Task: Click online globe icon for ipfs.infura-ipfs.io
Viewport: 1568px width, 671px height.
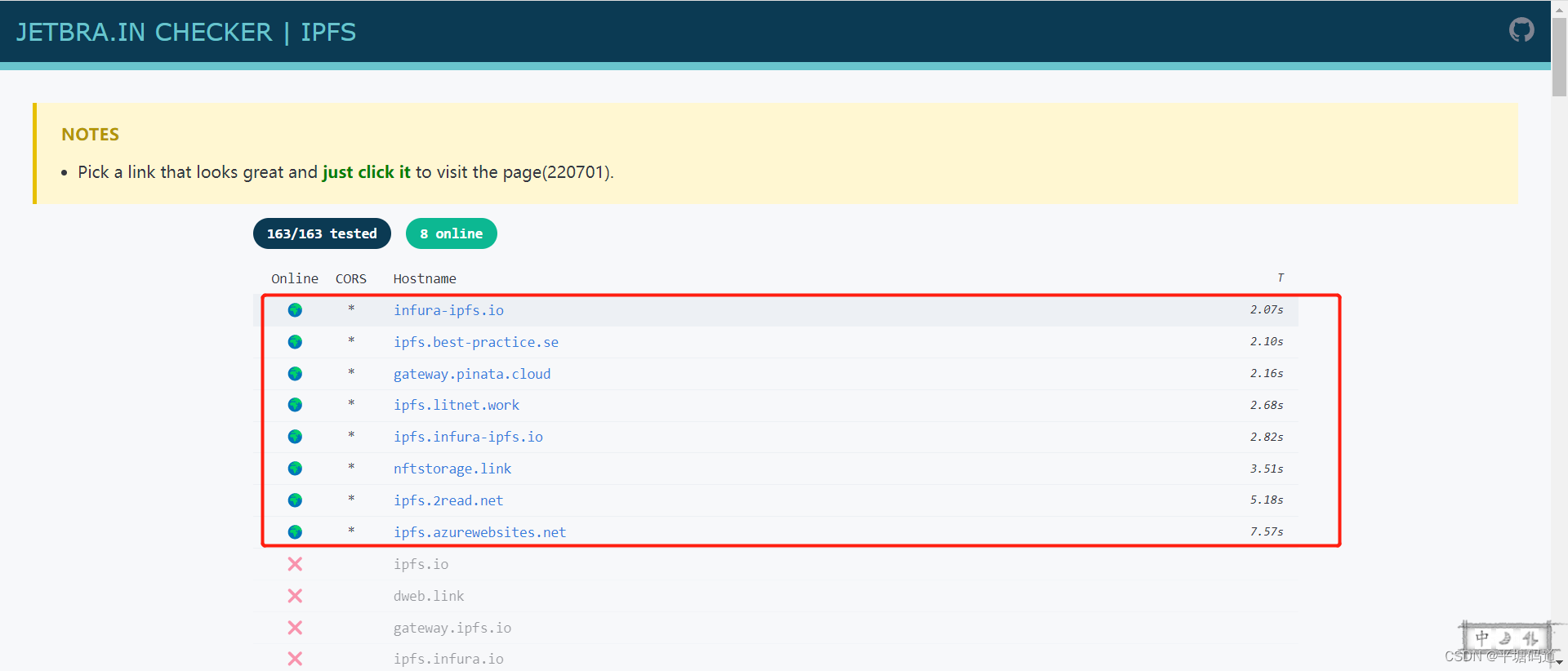Action: pyautogui.click(x=295, y=437)
